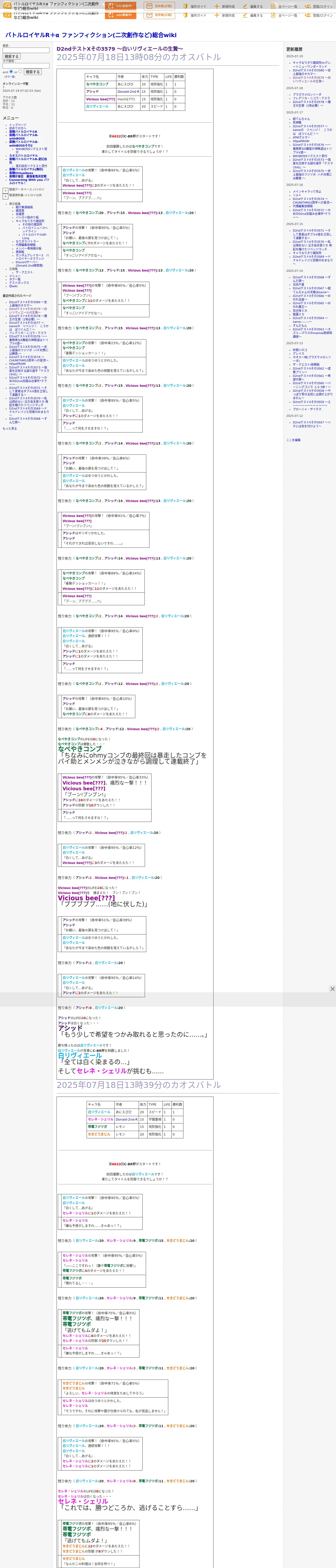Focus the 検索 keyword input field
The width and height of the screenshot is (336, 1568).
[x=26, y=50]
